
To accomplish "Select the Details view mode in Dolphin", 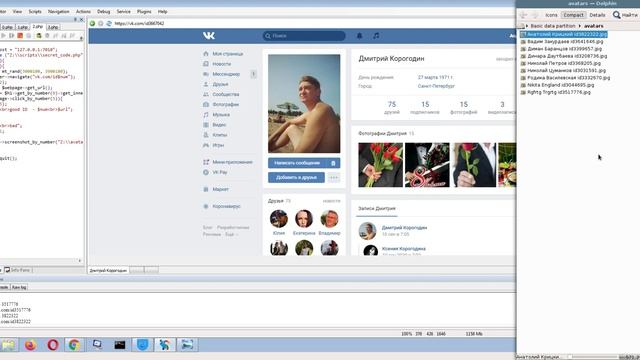I will coord(597,15).
